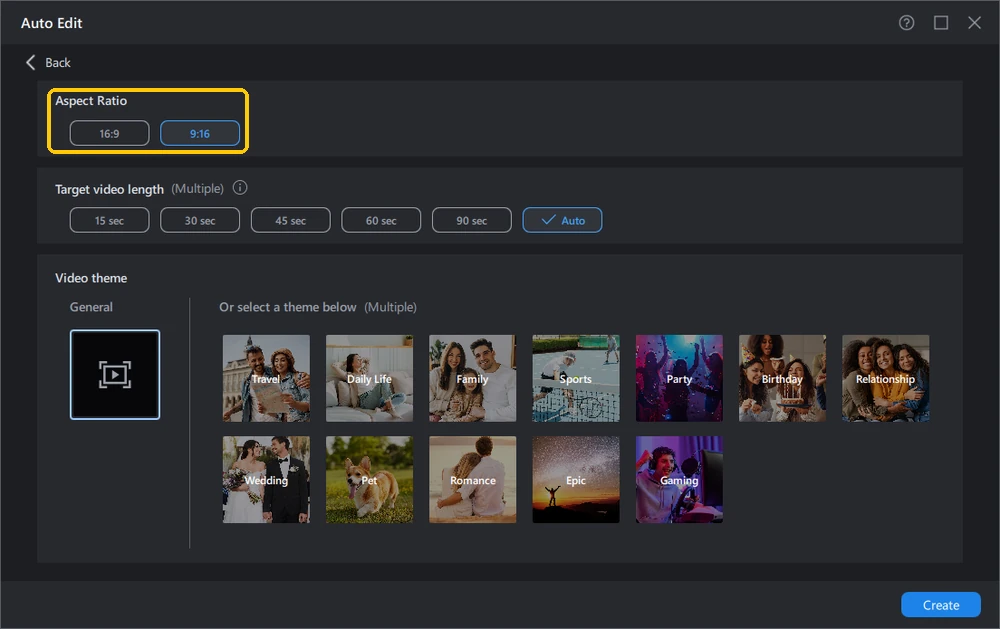Select the 9:16 aspect ratio
This screenshot has width=1000, height=629.
(x=200, y=133)
